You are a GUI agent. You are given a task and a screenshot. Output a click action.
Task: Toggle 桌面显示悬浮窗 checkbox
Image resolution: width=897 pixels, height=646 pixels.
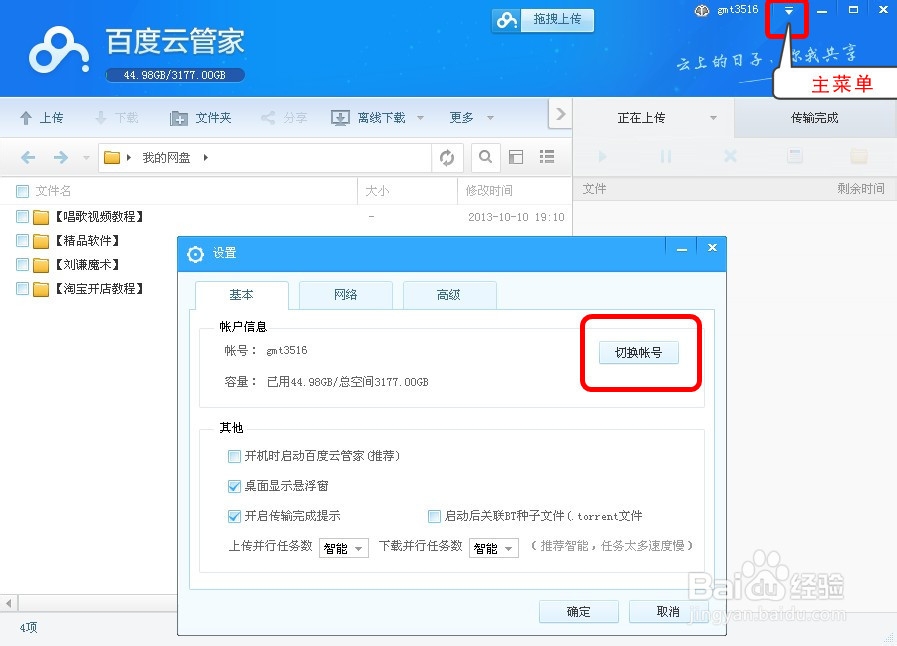tap(234, 486)
